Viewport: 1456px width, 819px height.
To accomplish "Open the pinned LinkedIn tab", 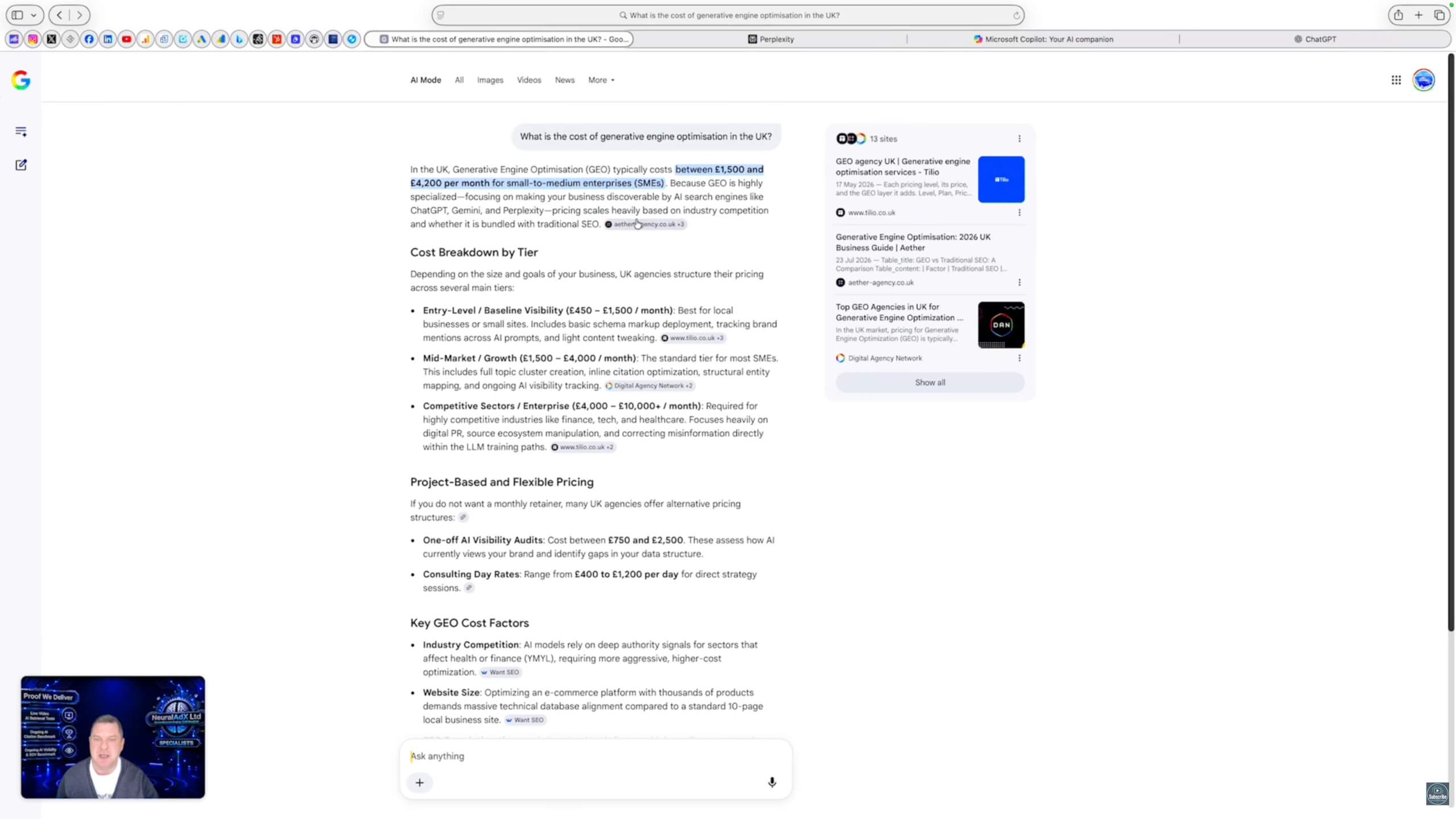I will tap(108, 39).
